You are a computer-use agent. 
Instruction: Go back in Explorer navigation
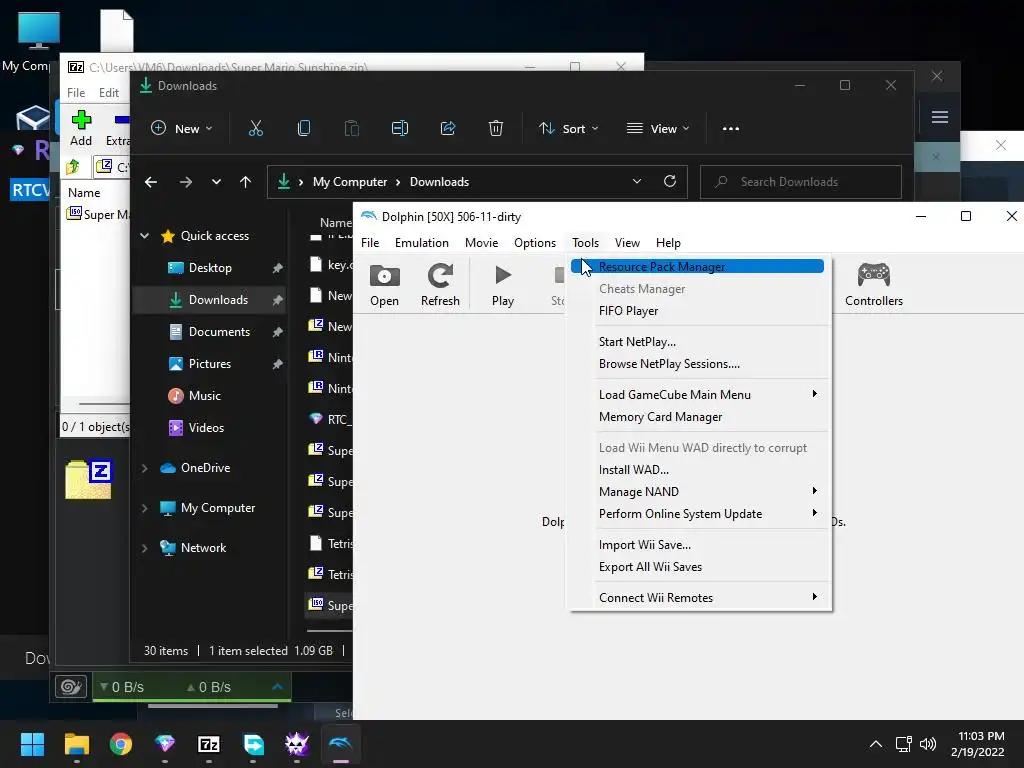(151, 182)
